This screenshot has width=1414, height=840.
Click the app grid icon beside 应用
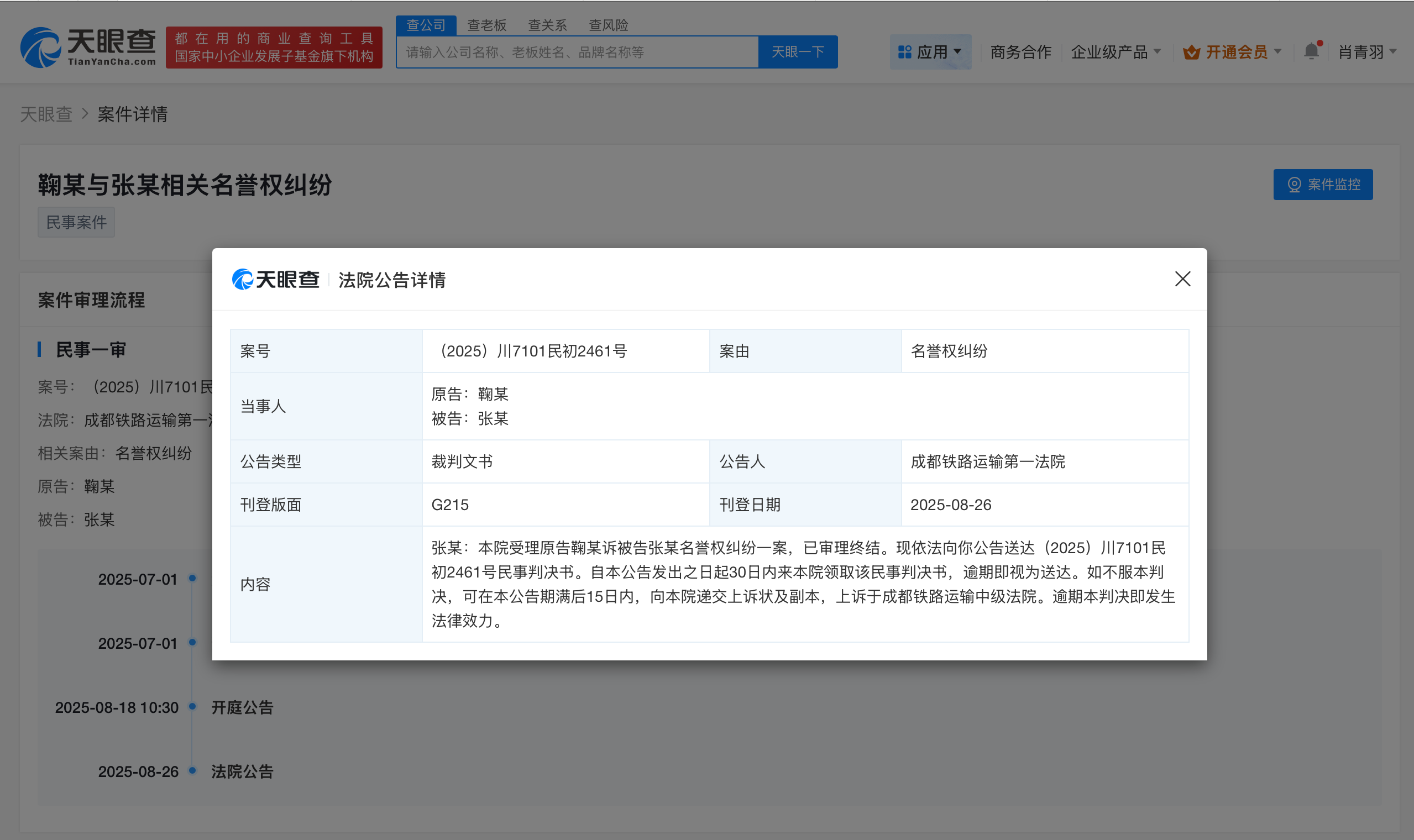906,51
